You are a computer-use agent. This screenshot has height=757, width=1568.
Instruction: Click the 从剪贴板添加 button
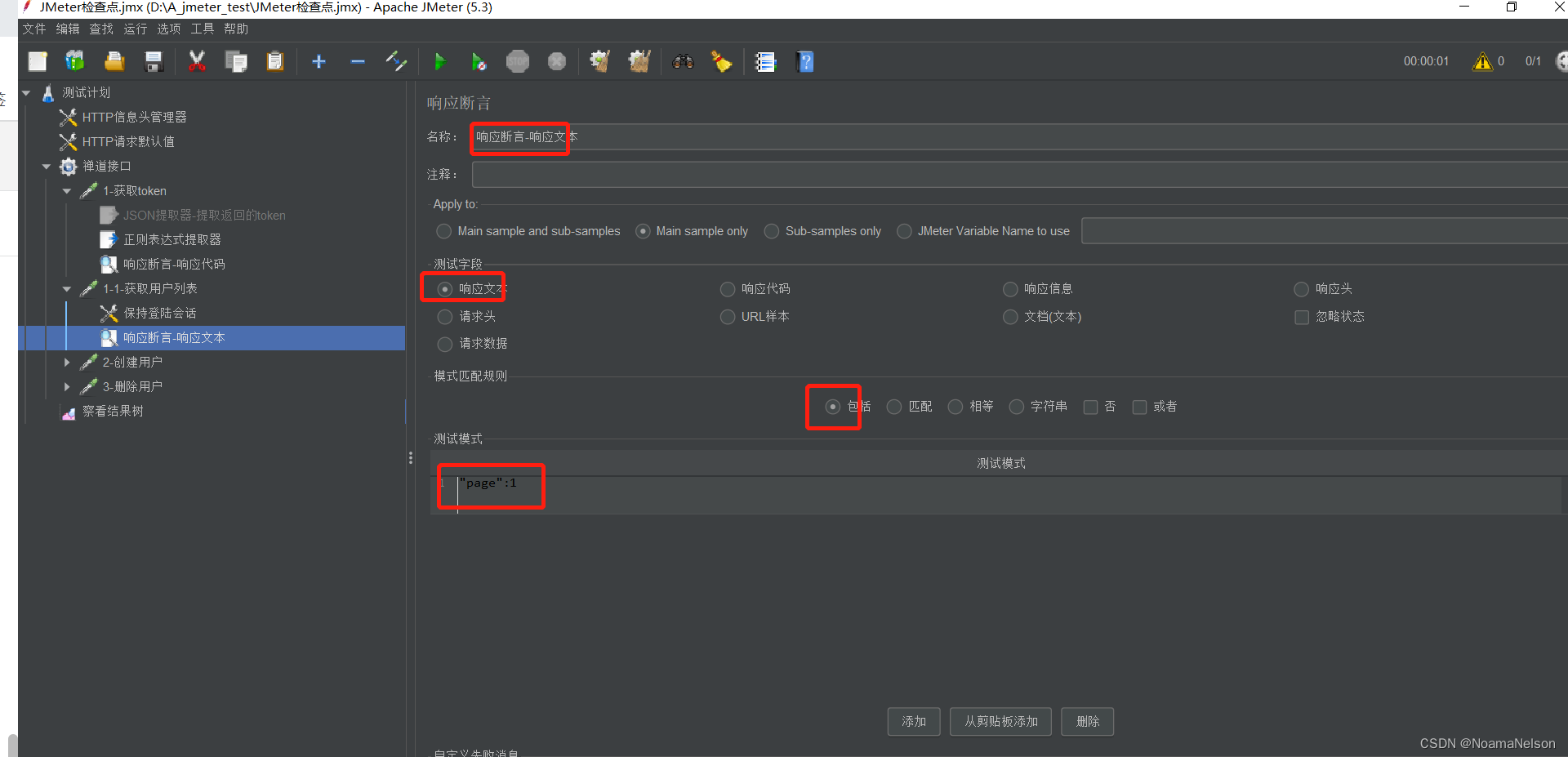1000,721
